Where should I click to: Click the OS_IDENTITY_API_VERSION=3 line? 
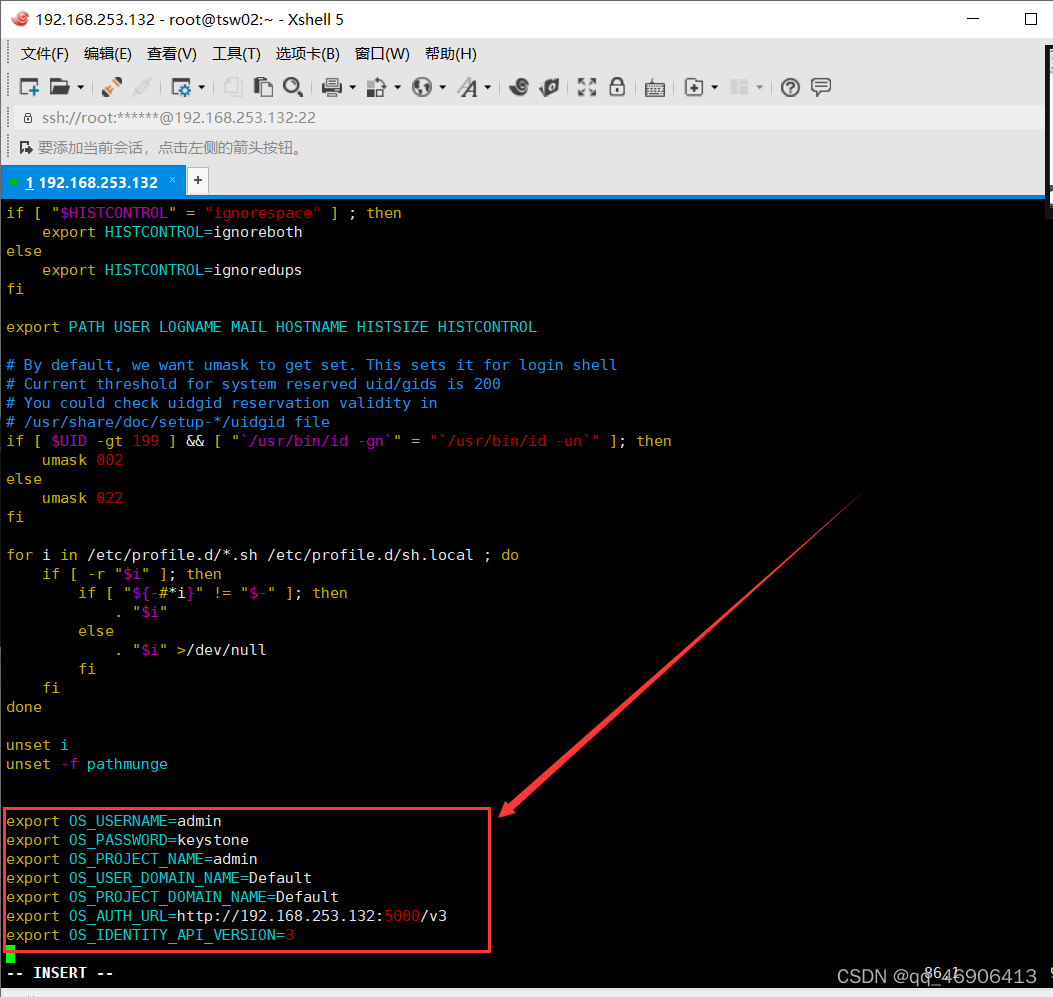click(x=150, y=935)
